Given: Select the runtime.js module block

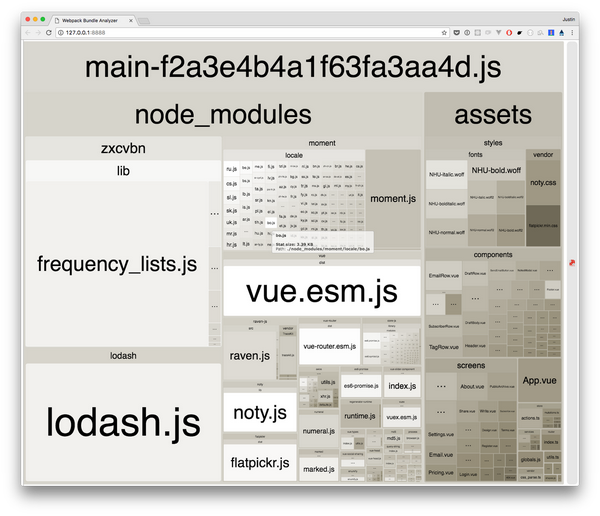Looking at the screenshot, I should 360,416.
